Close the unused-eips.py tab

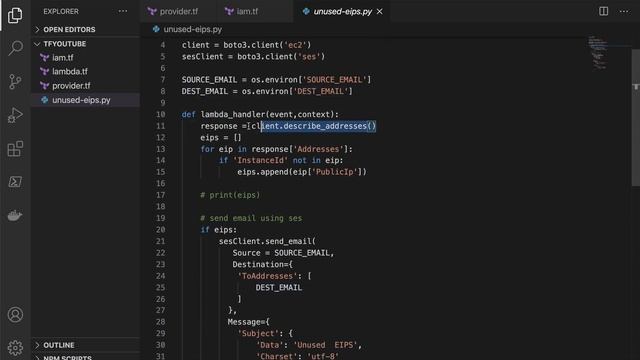click(x=380, y=11)
